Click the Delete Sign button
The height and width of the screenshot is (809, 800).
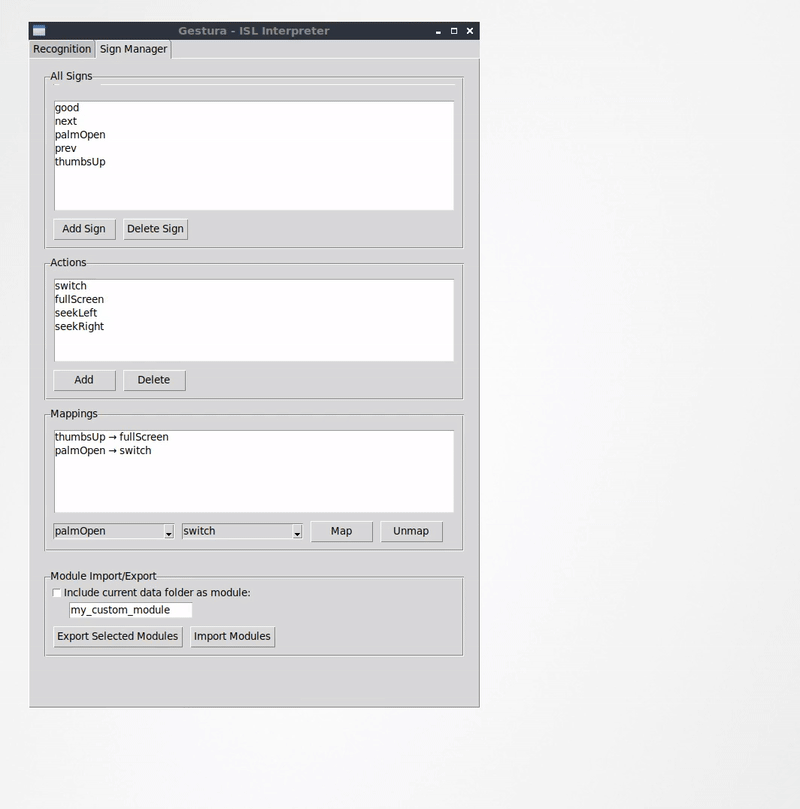pyautogui.click(x=155, y=229)
